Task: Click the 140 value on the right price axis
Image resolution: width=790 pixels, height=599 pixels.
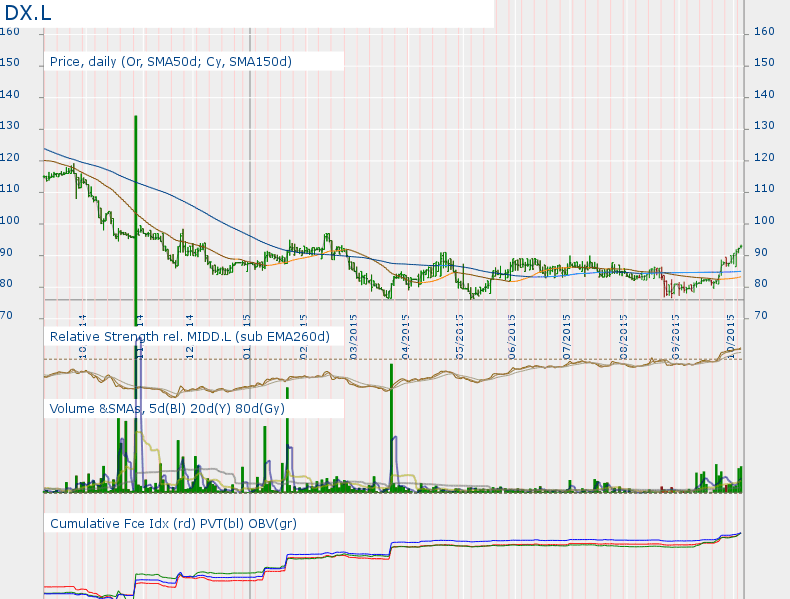Action: pos(764,94)
